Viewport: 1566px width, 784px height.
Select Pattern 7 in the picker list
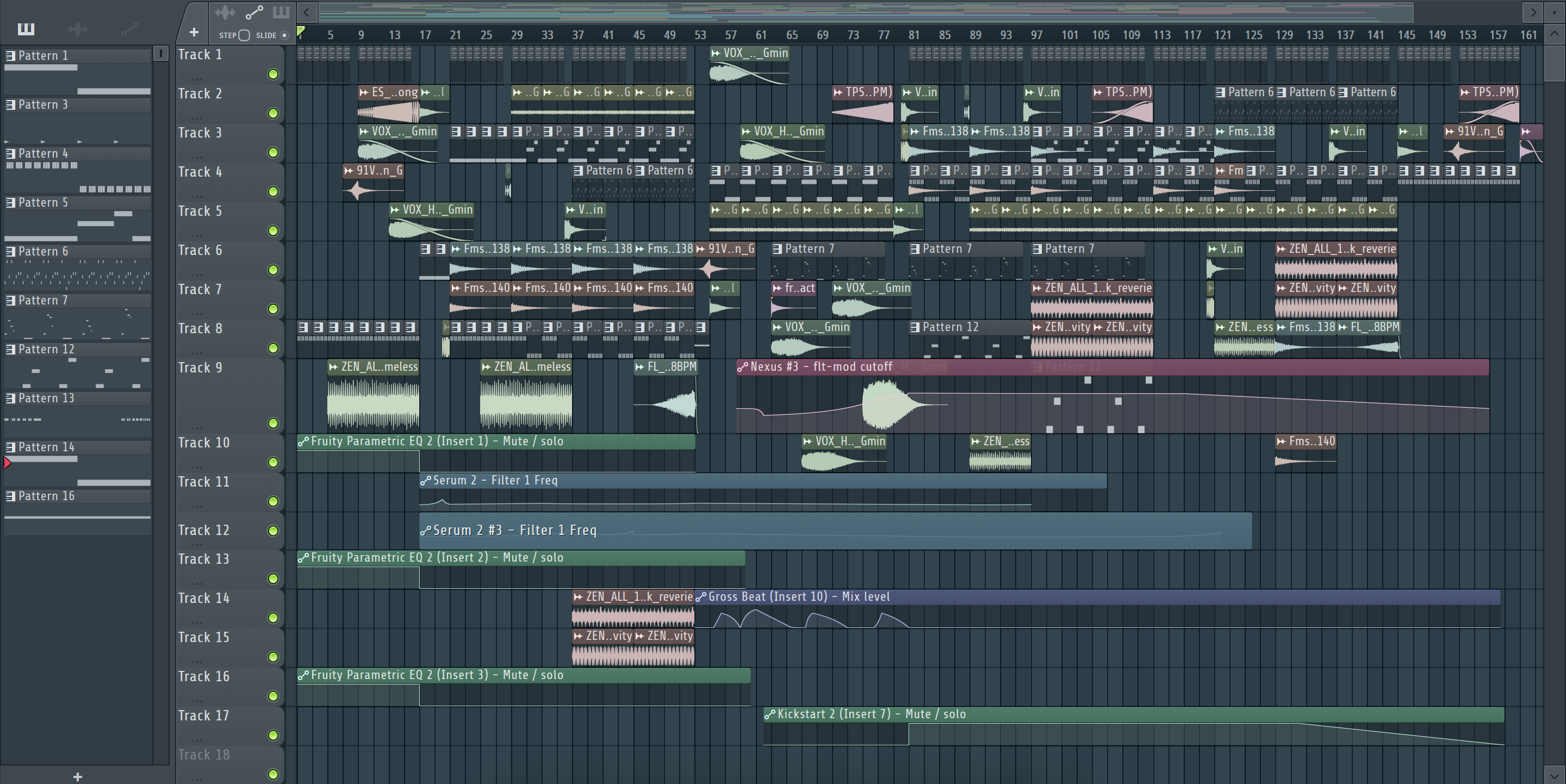pyautogui.click(x=78, y=300)
